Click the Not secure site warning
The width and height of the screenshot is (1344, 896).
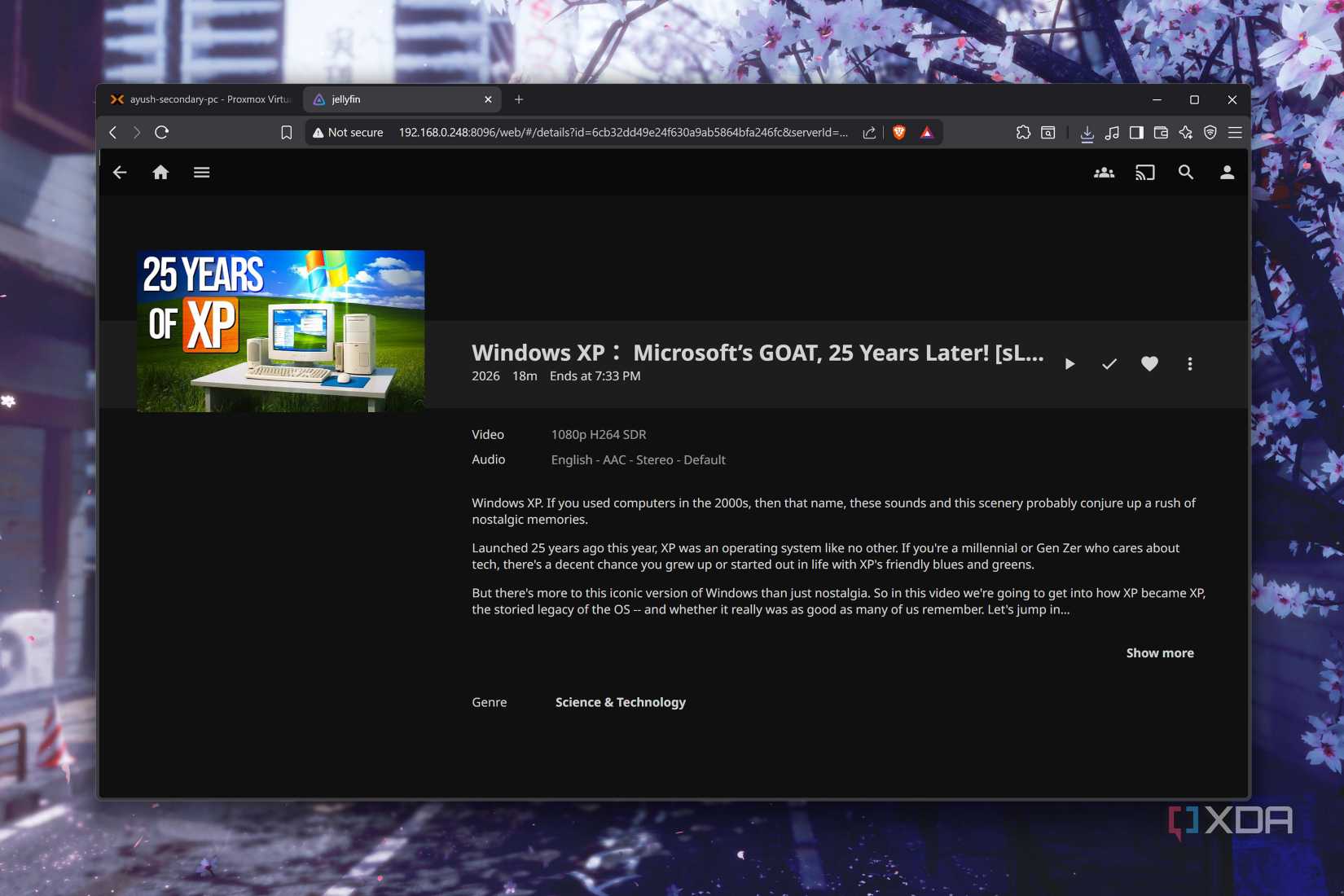[348, 133]
